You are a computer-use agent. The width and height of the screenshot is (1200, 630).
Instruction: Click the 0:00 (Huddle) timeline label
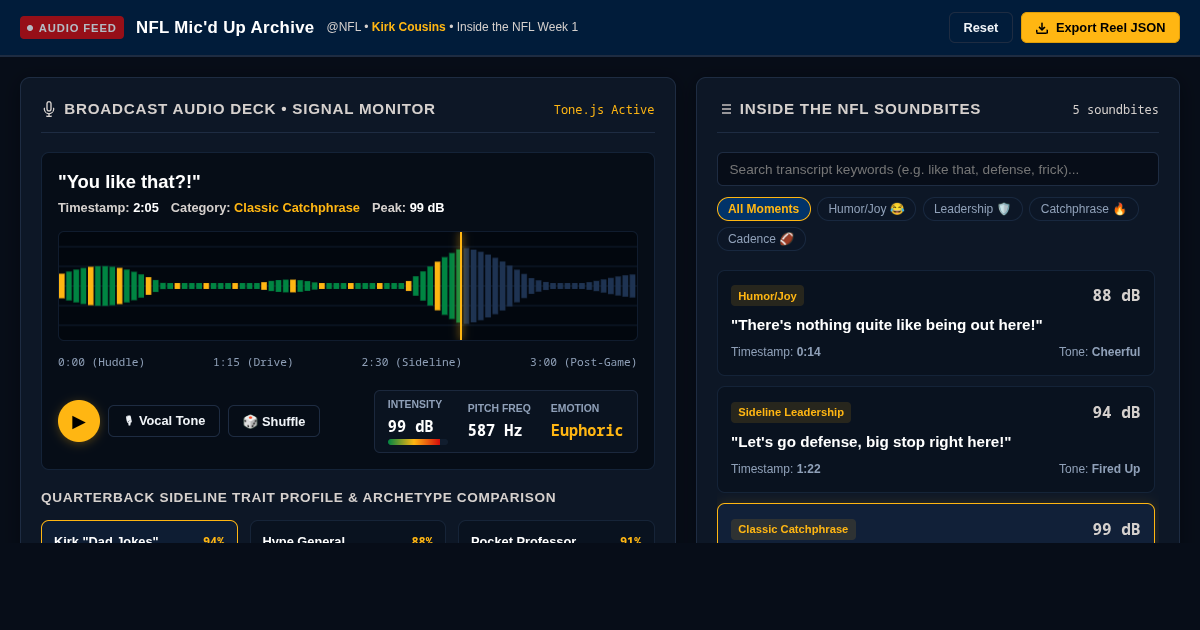coord(101,362)
